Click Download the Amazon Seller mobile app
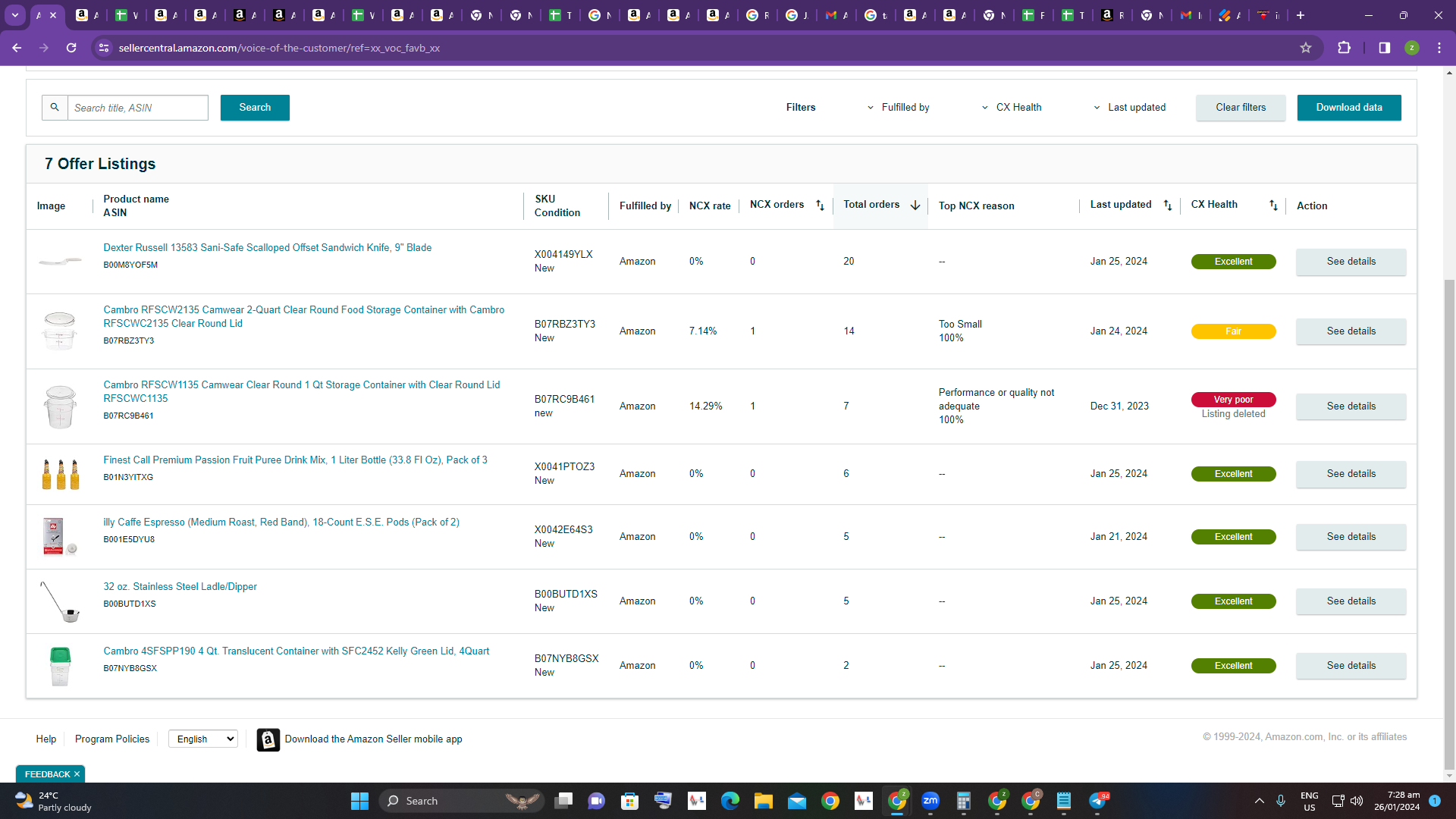Viewport: 1456px width, 819px height. tap(373, 739)
